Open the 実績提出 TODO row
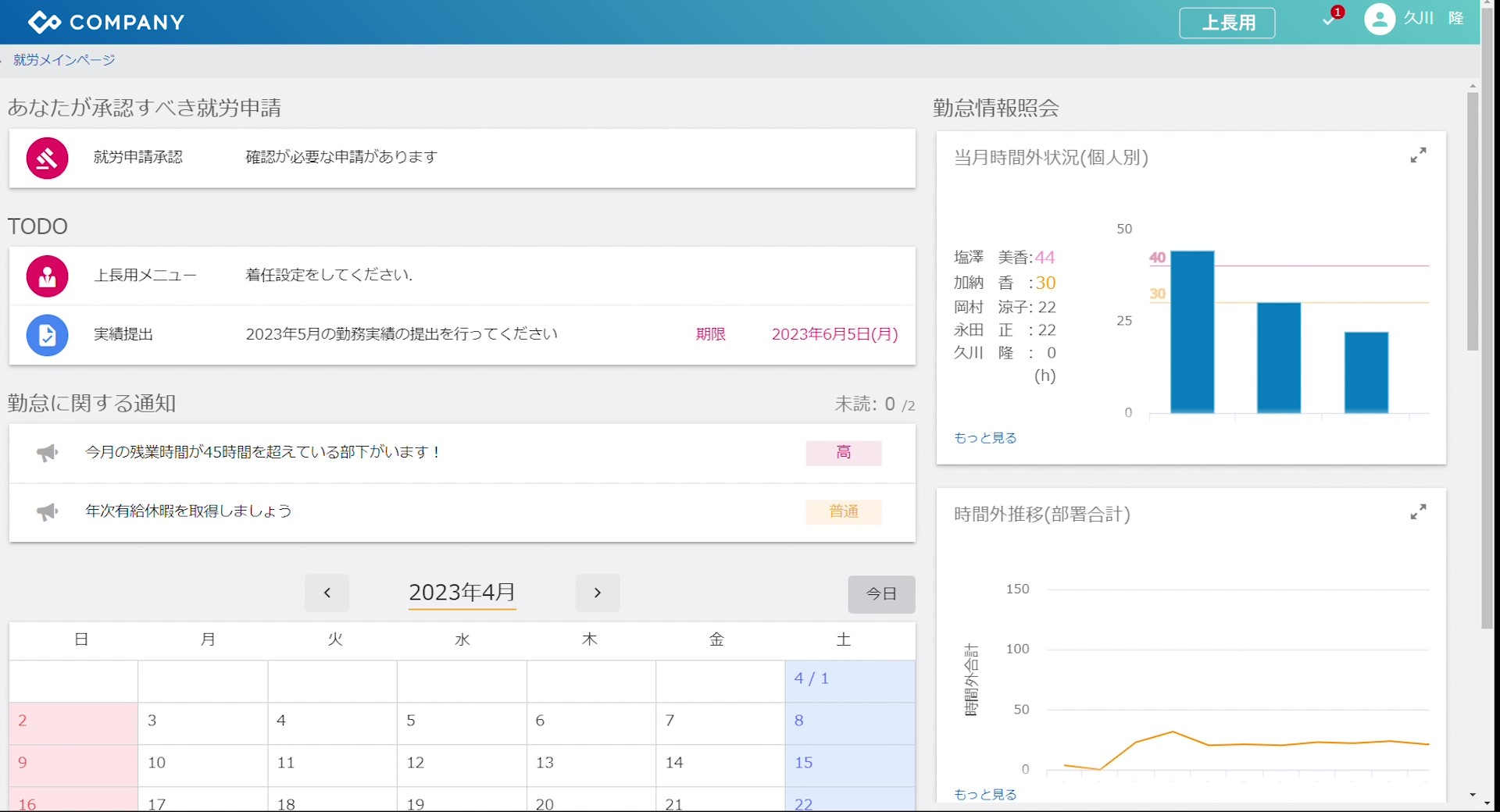 [x=462, y=336]
